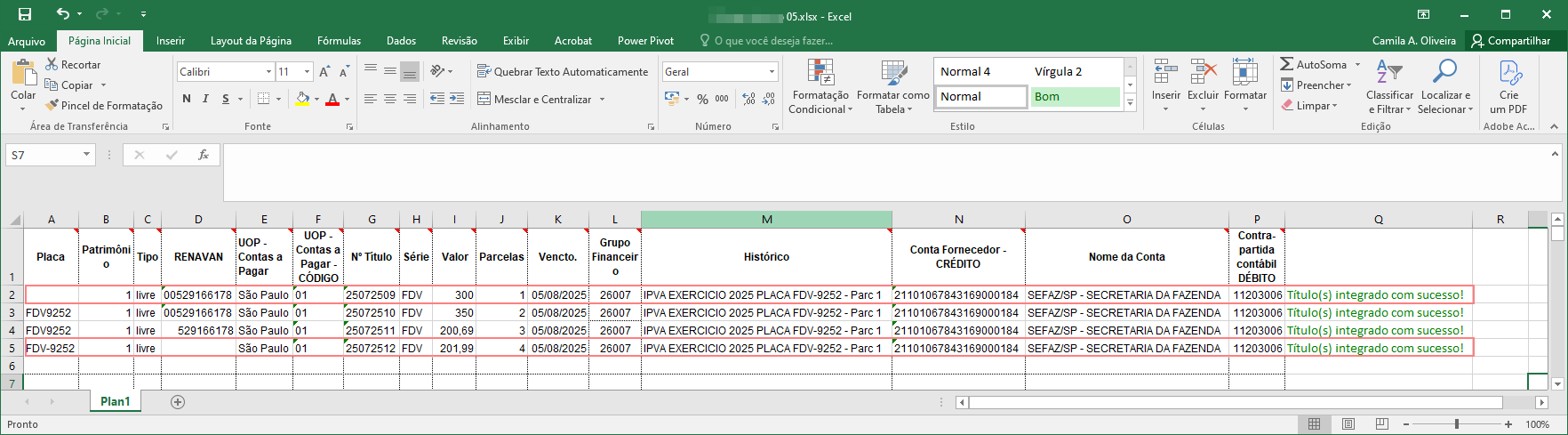1568x435 pixels.
Task: Click the Increase Font Size icon
Action: (324, 71)
